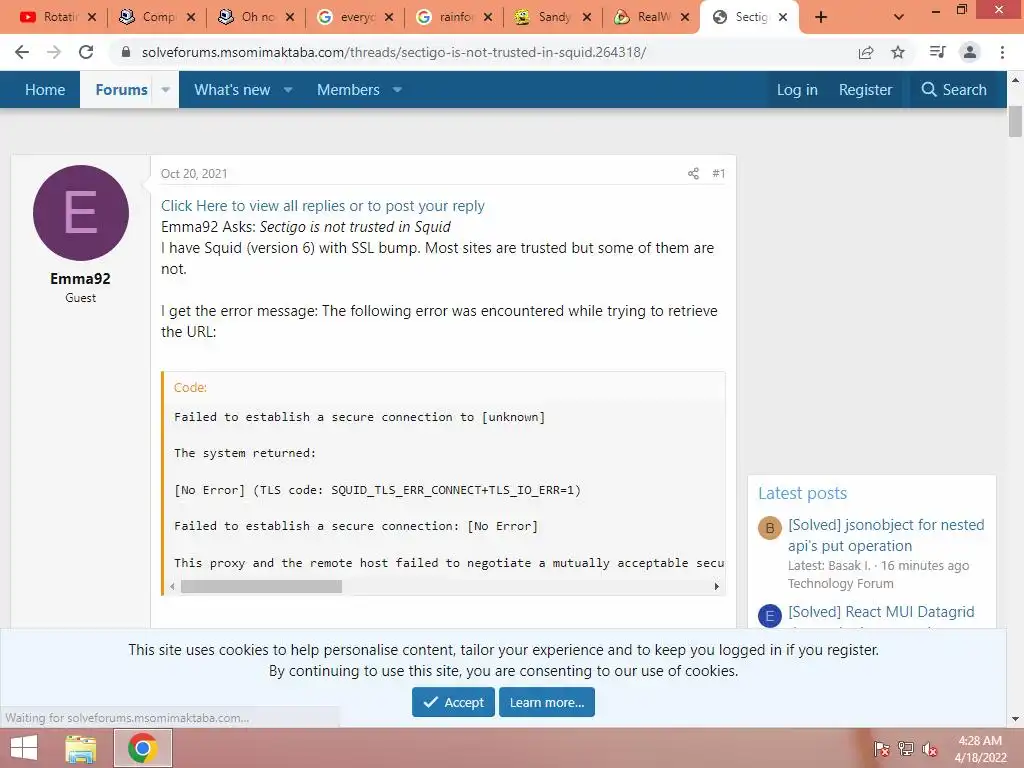Click the code block horizontal scrollbar thumb
Image resolution: width=1024 pixels, height=768 pixels.
[261, 586]
